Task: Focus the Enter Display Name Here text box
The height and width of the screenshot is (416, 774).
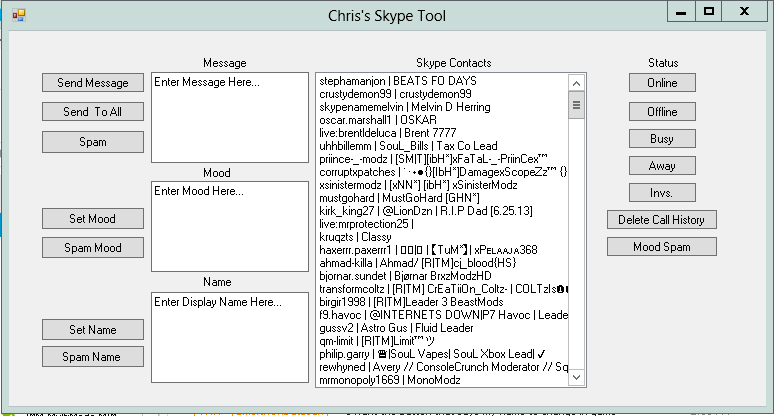Action: 230,338
